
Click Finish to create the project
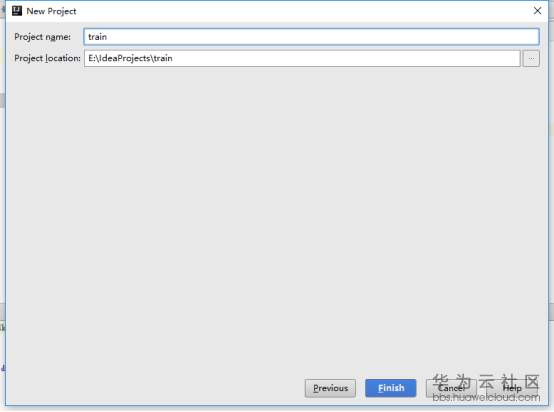coord(391,388)
